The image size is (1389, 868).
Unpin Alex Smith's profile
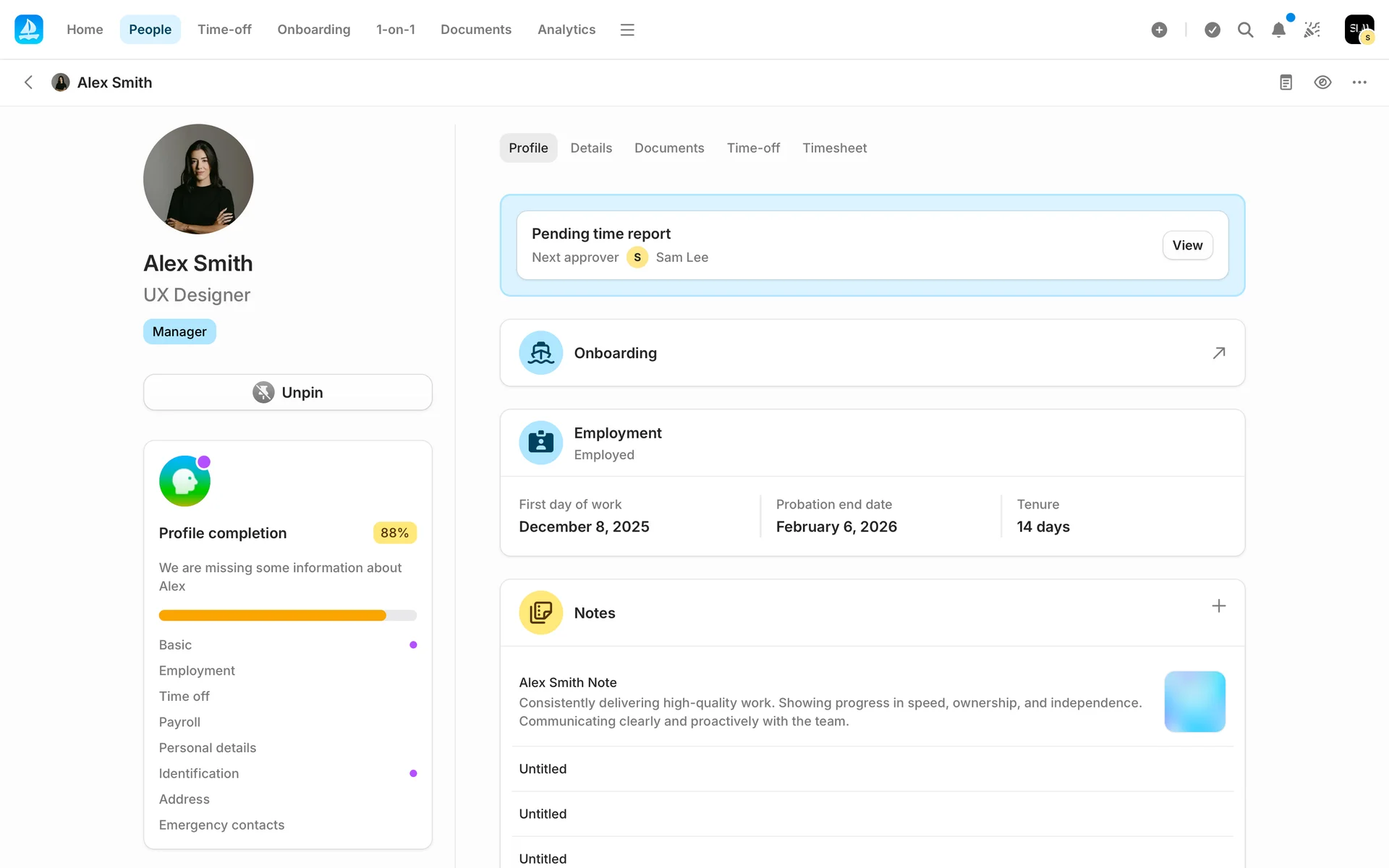288,392
